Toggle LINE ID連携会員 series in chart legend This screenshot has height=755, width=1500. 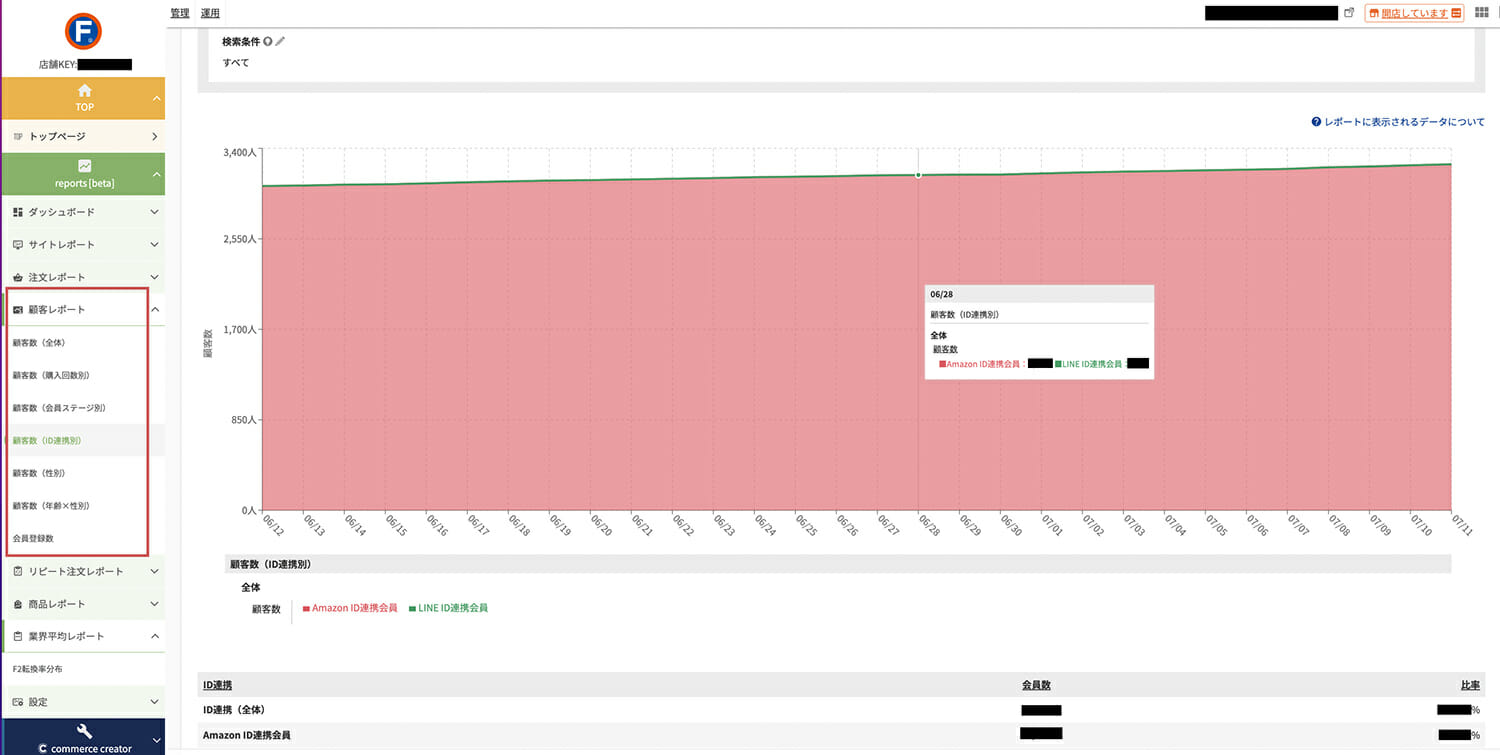[x=448, y=608]
